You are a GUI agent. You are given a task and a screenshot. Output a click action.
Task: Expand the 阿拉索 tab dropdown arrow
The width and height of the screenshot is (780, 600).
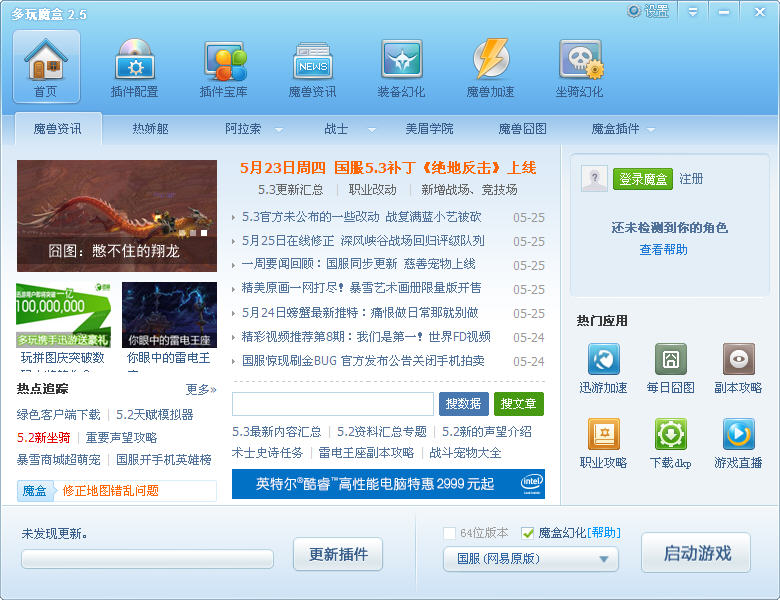pos(279,130)
